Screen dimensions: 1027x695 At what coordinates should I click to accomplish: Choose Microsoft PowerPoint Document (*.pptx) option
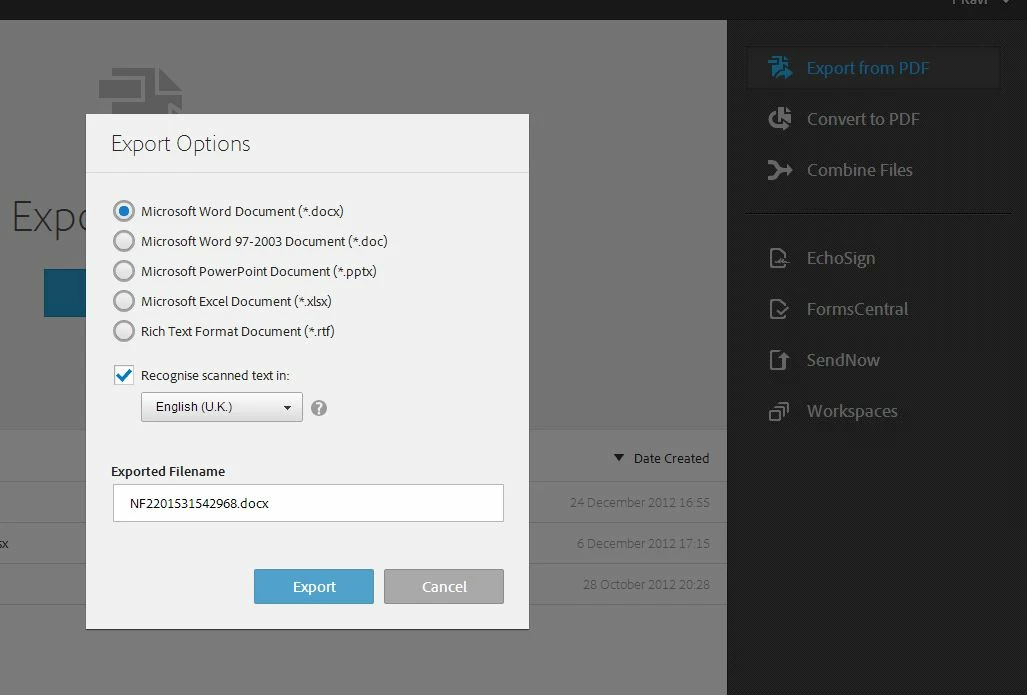124,271
